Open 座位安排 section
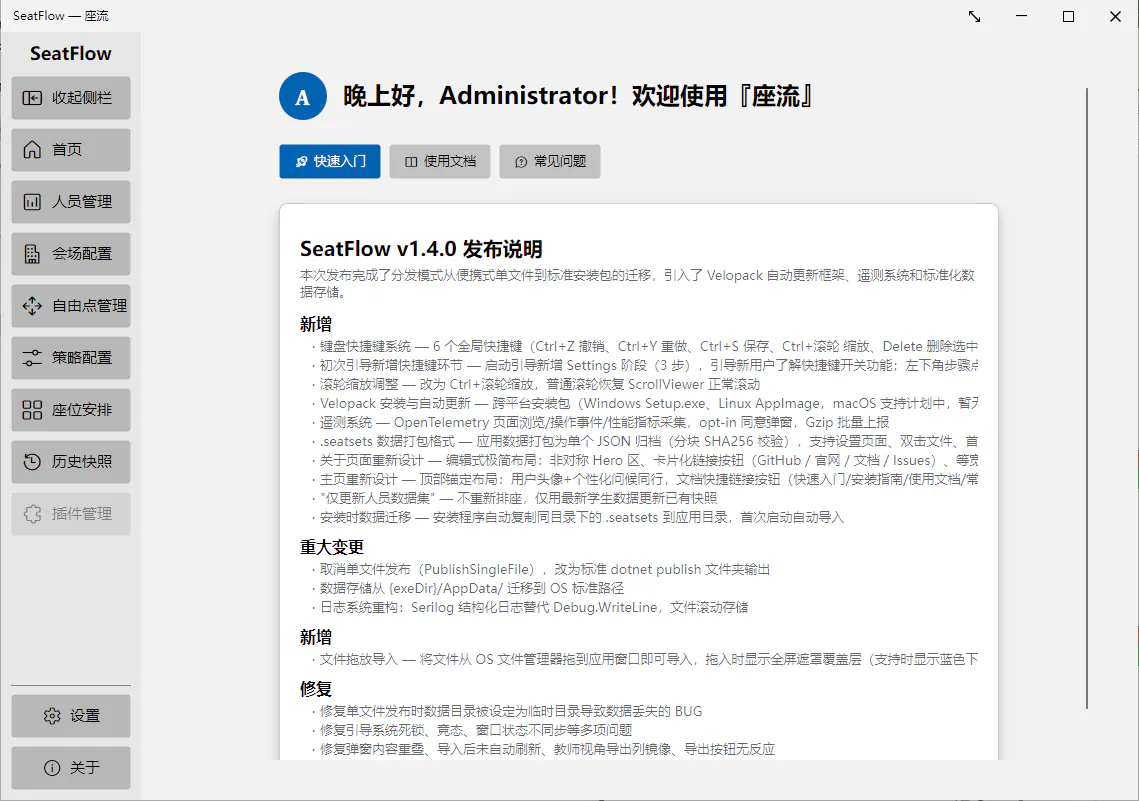 pos(71,410)
